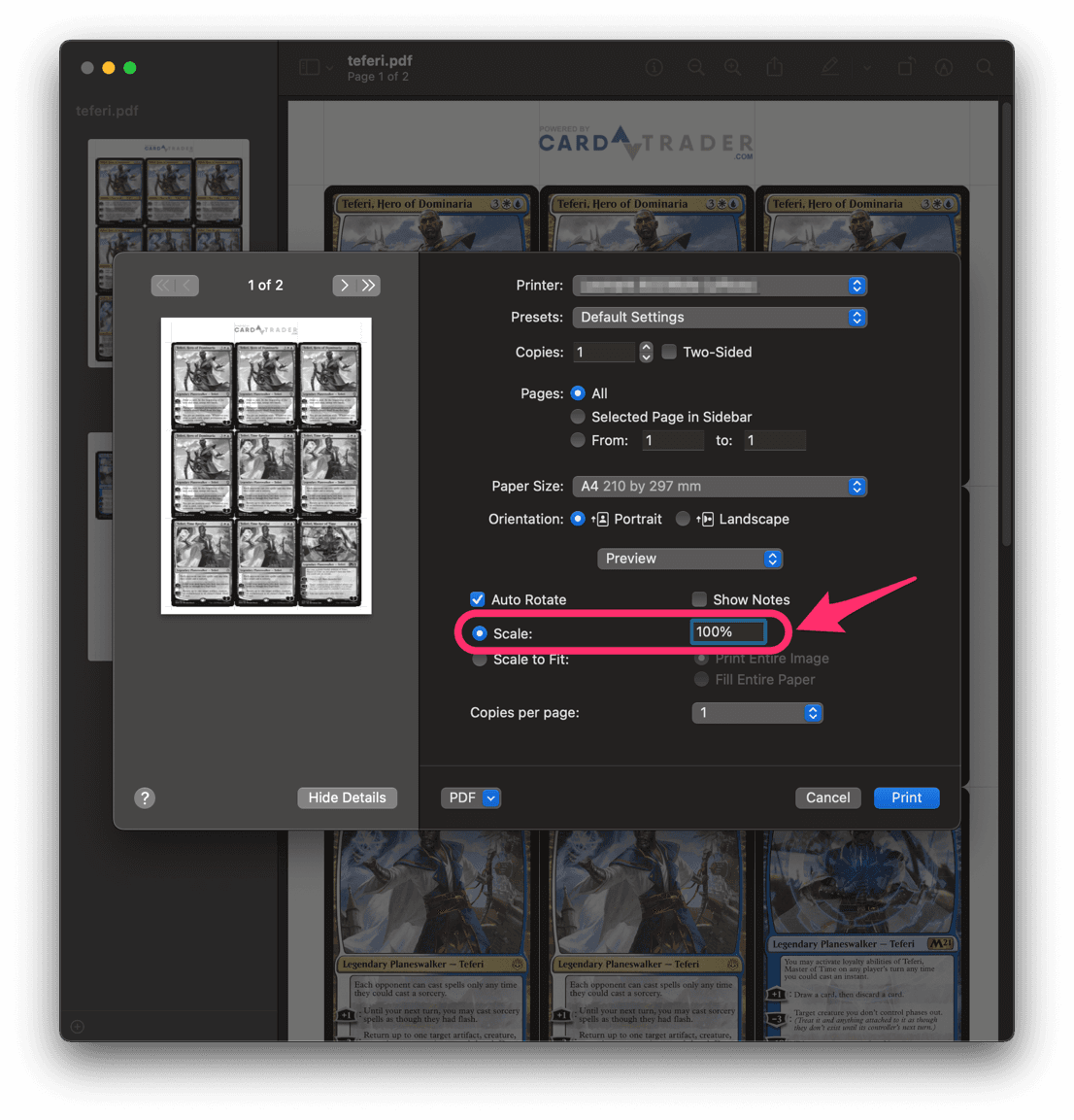Toggle the sidebar view icon

[309, 67]
